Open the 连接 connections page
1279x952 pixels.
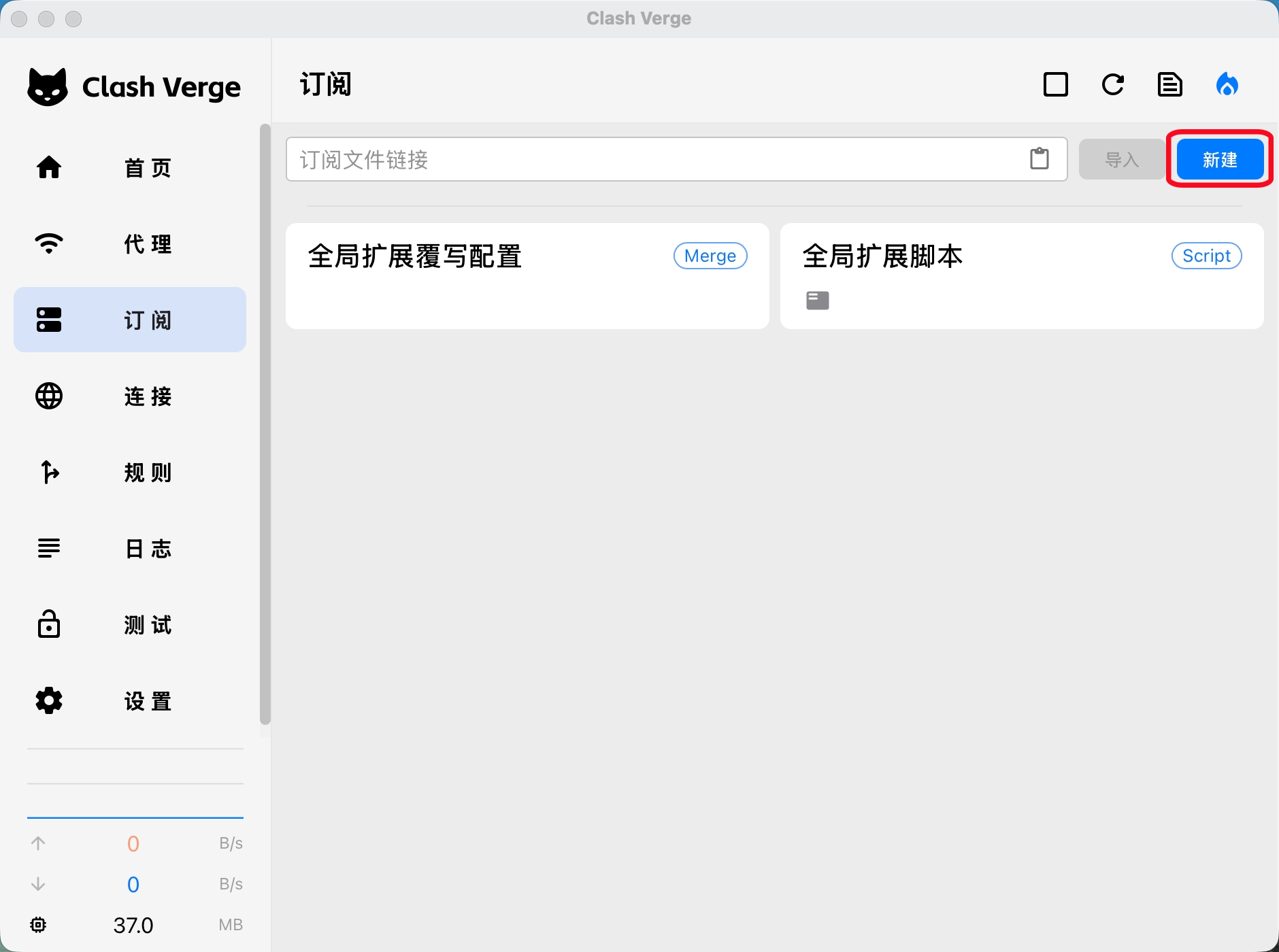[x=130, y=396]
